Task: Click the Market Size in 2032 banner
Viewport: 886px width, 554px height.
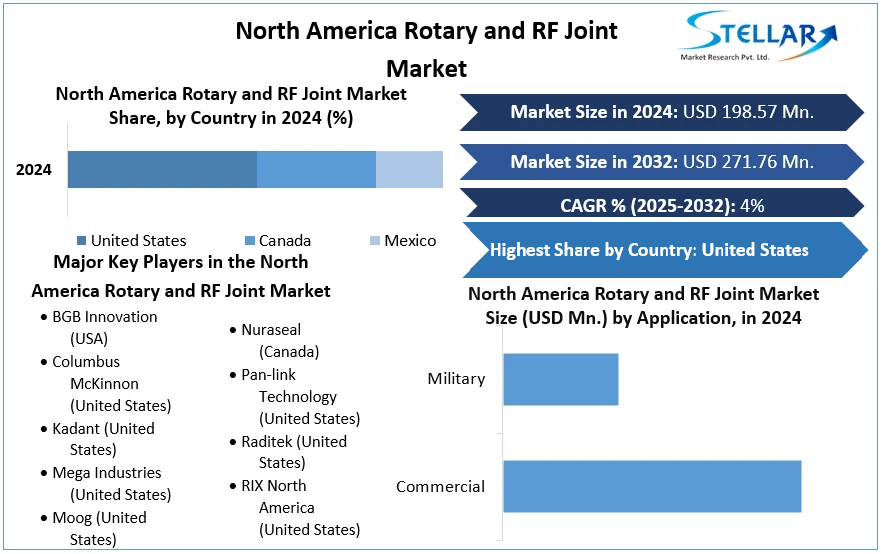Action: pyautogui.click(x=662, y=162)
